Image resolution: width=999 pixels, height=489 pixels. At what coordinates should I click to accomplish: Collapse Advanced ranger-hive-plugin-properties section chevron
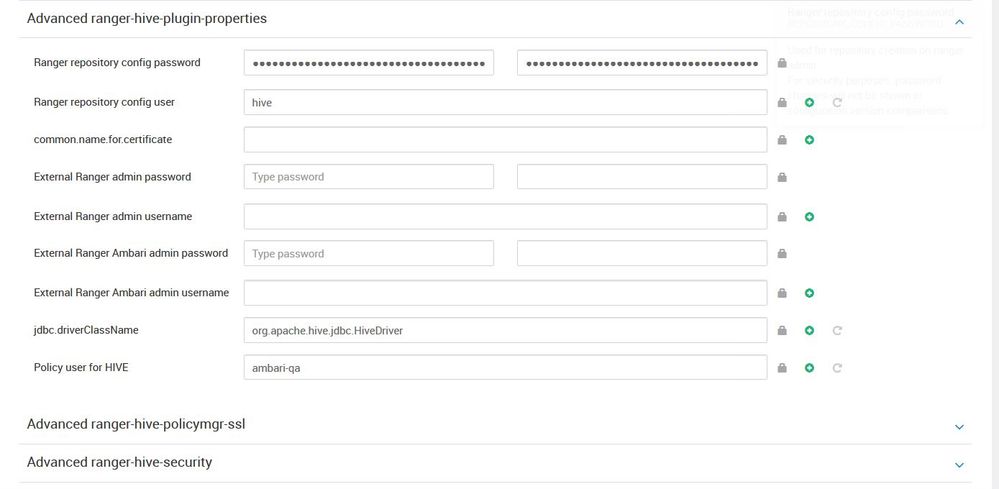(x=959, y=21)
